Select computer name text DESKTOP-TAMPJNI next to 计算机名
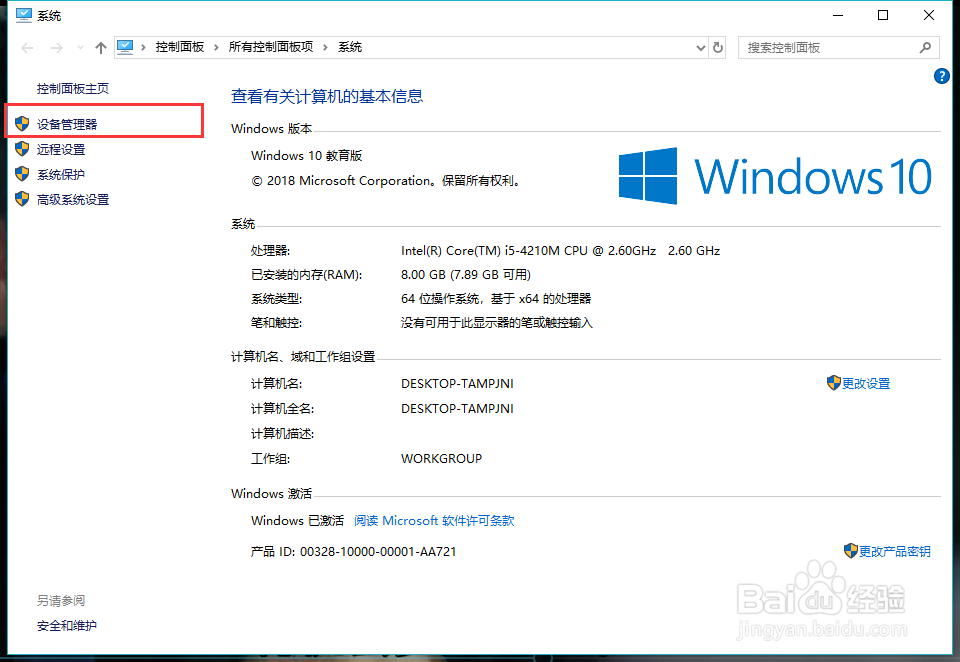 [x=457, y=384]
